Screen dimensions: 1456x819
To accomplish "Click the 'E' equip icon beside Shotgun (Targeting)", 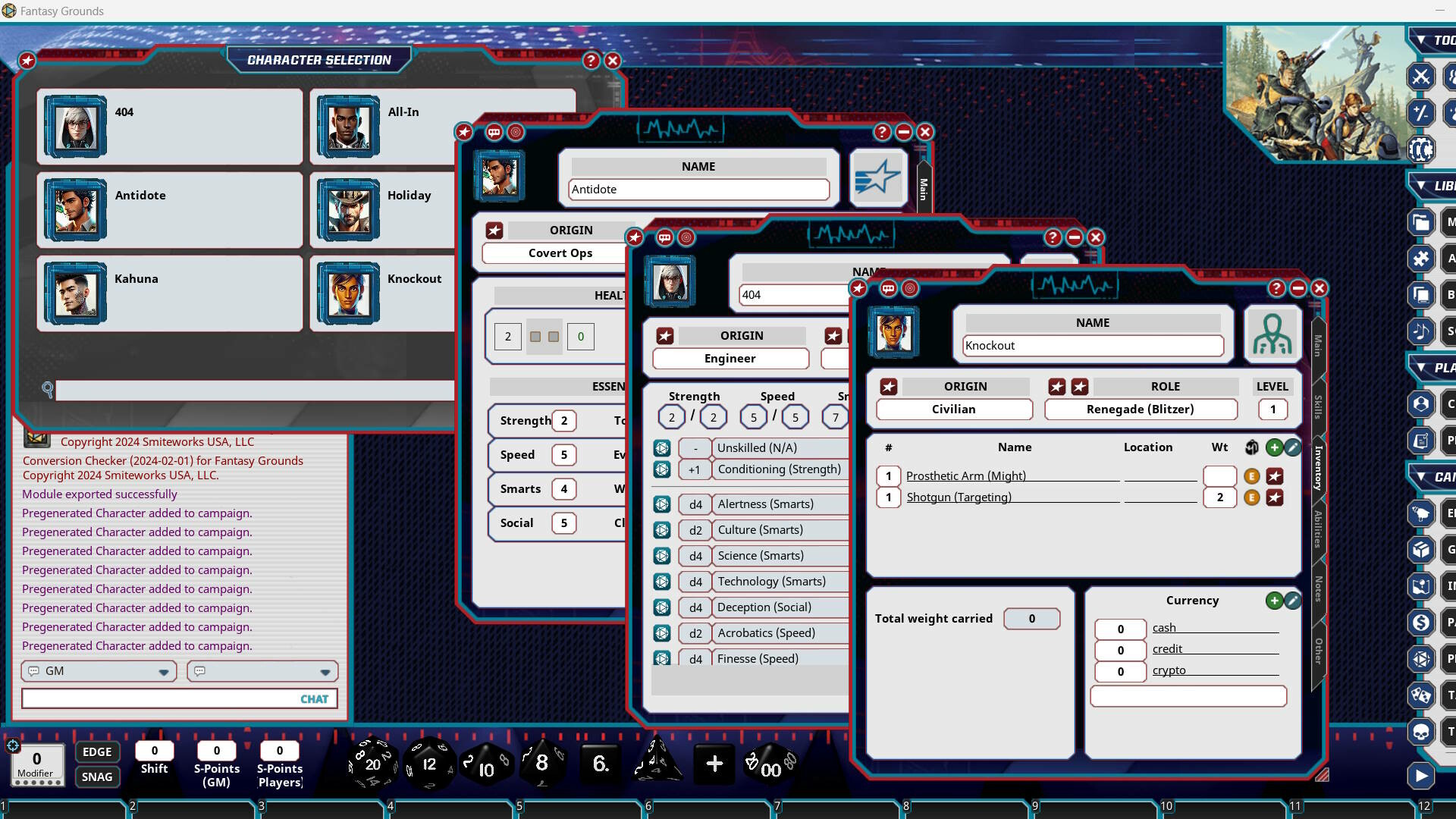I will [x=1251, y=497].
